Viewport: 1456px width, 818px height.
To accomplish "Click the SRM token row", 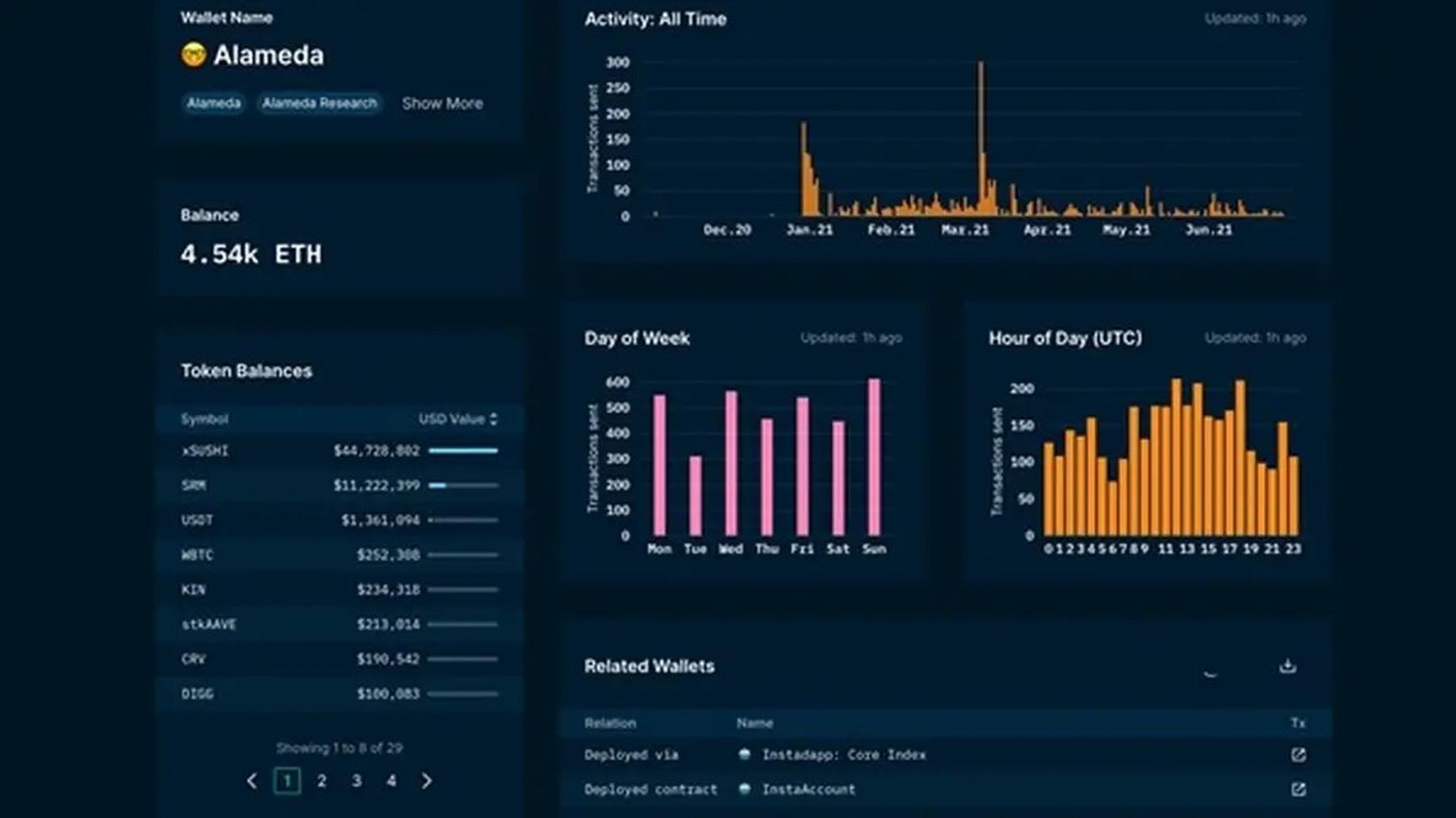I will point(340,485).
